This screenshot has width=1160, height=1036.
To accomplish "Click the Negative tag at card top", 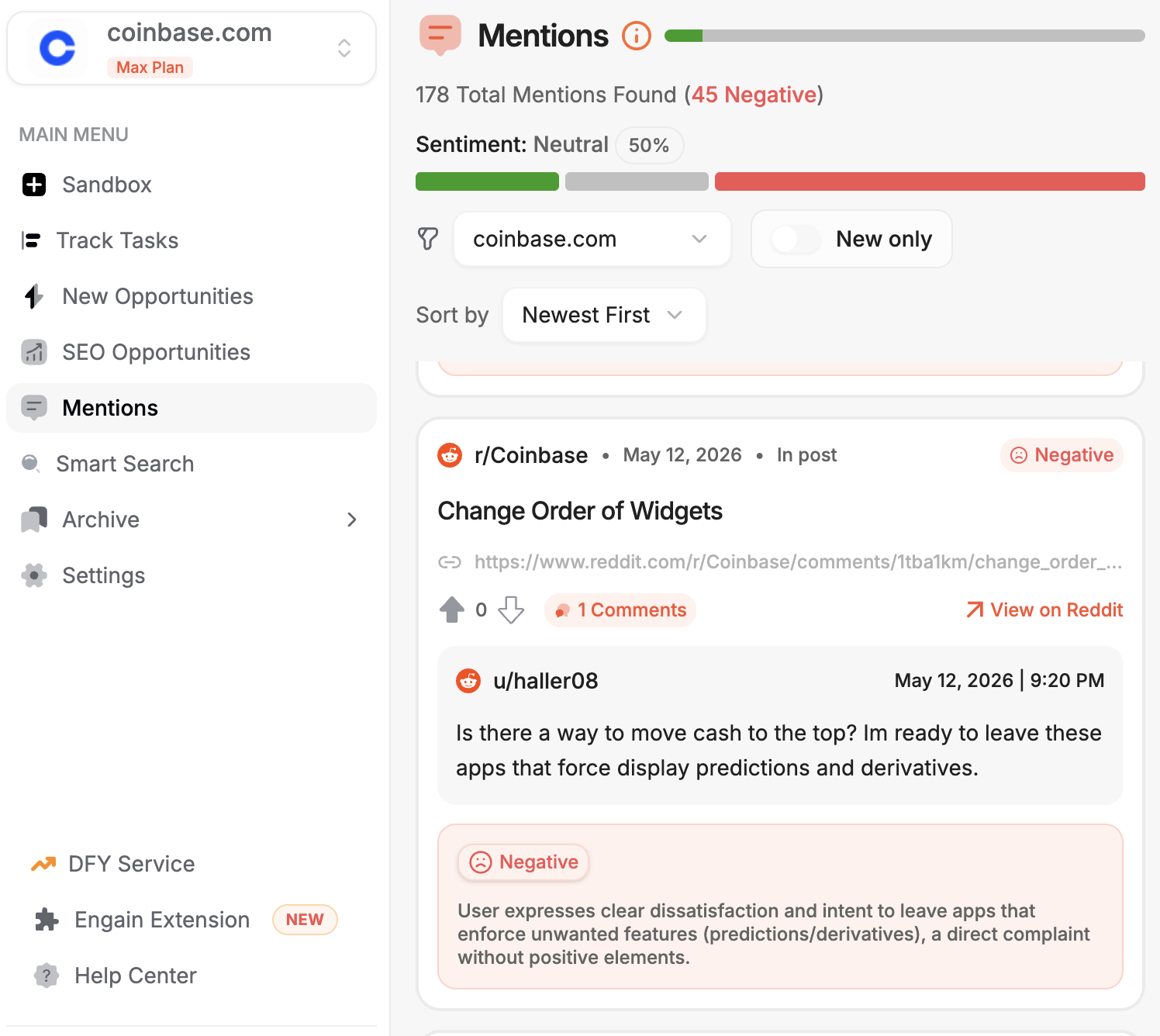I will (1062, 455).
